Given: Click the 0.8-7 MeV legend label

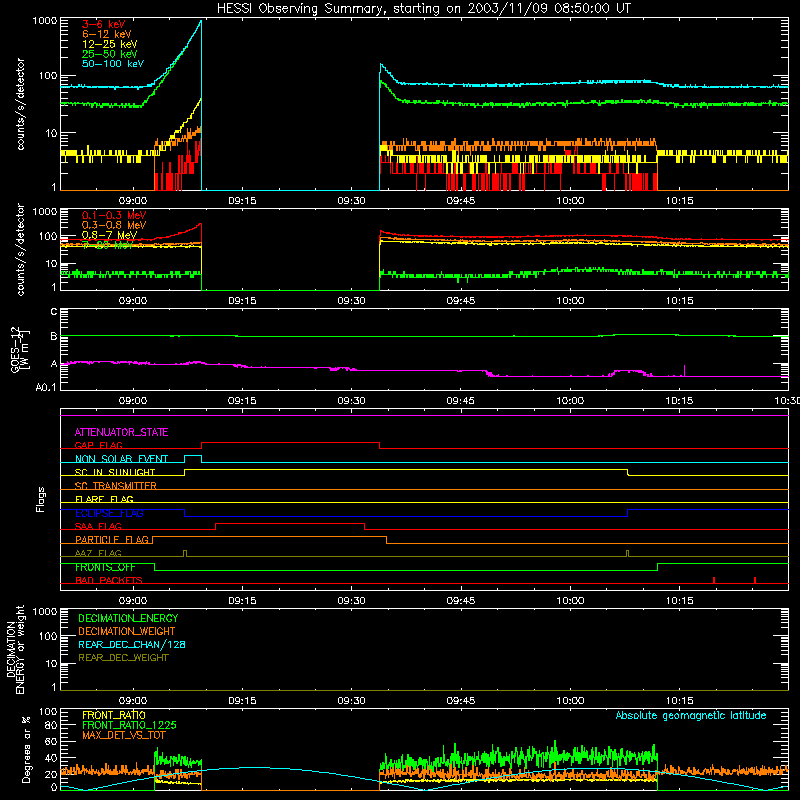Looking at the screenshot, I should tap(110, 235).
